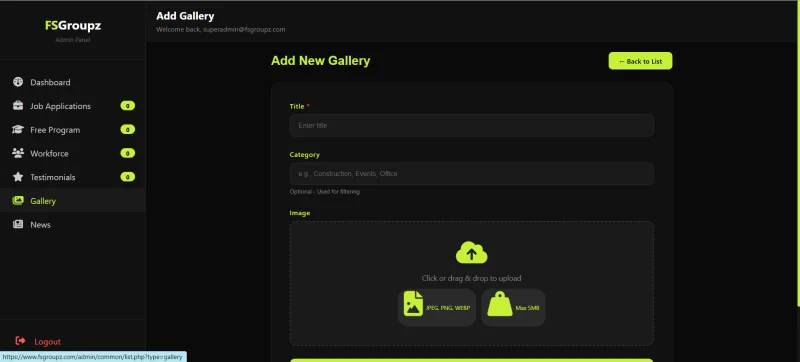Open the Dashboard menu item
The image size is (800, 362).
pyautogui.click(x=72, y=82)
